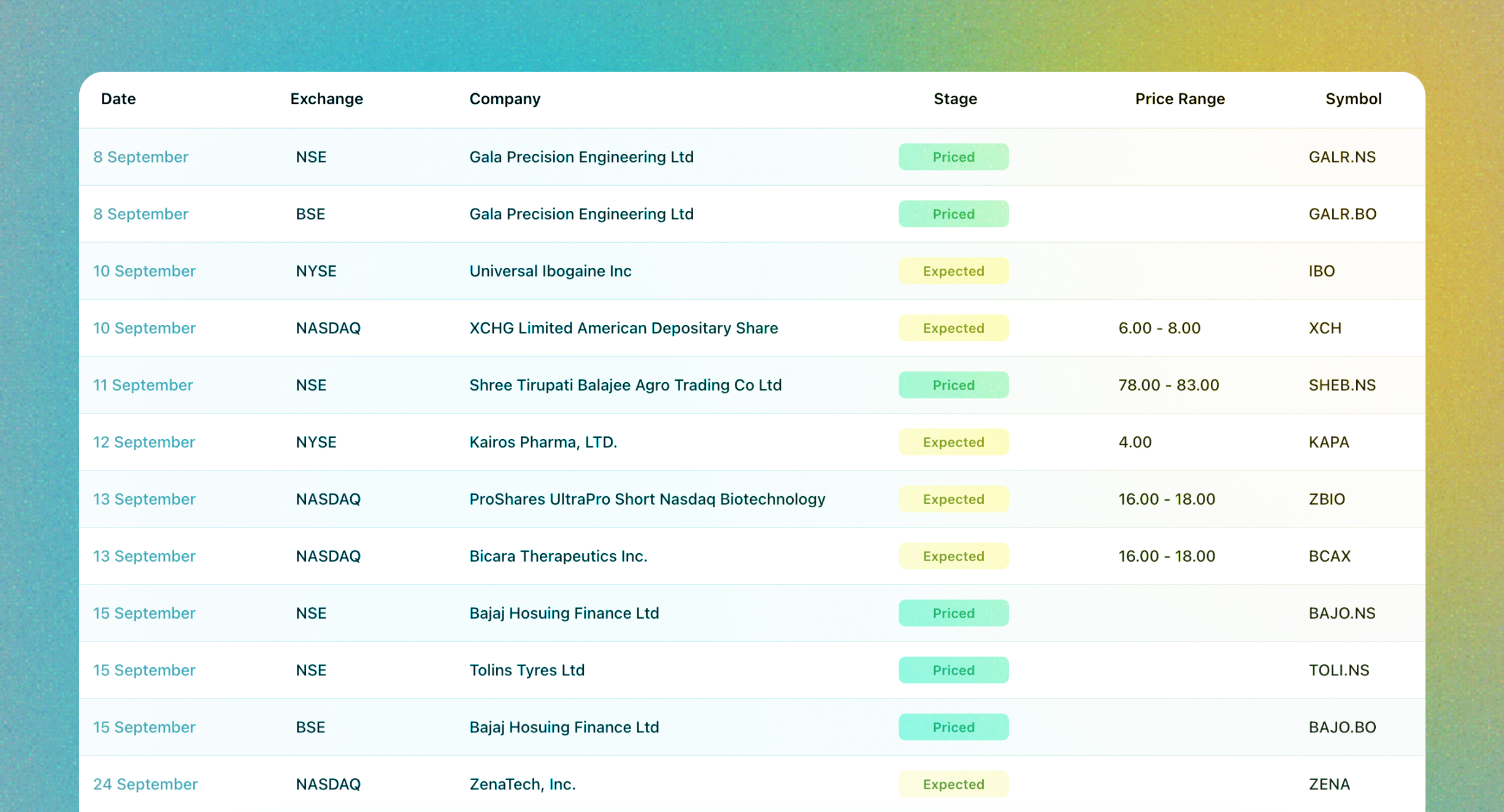Click Priced badge in GALR.NS row
The image size is (1504, 812).
click(x=953, y=157)
